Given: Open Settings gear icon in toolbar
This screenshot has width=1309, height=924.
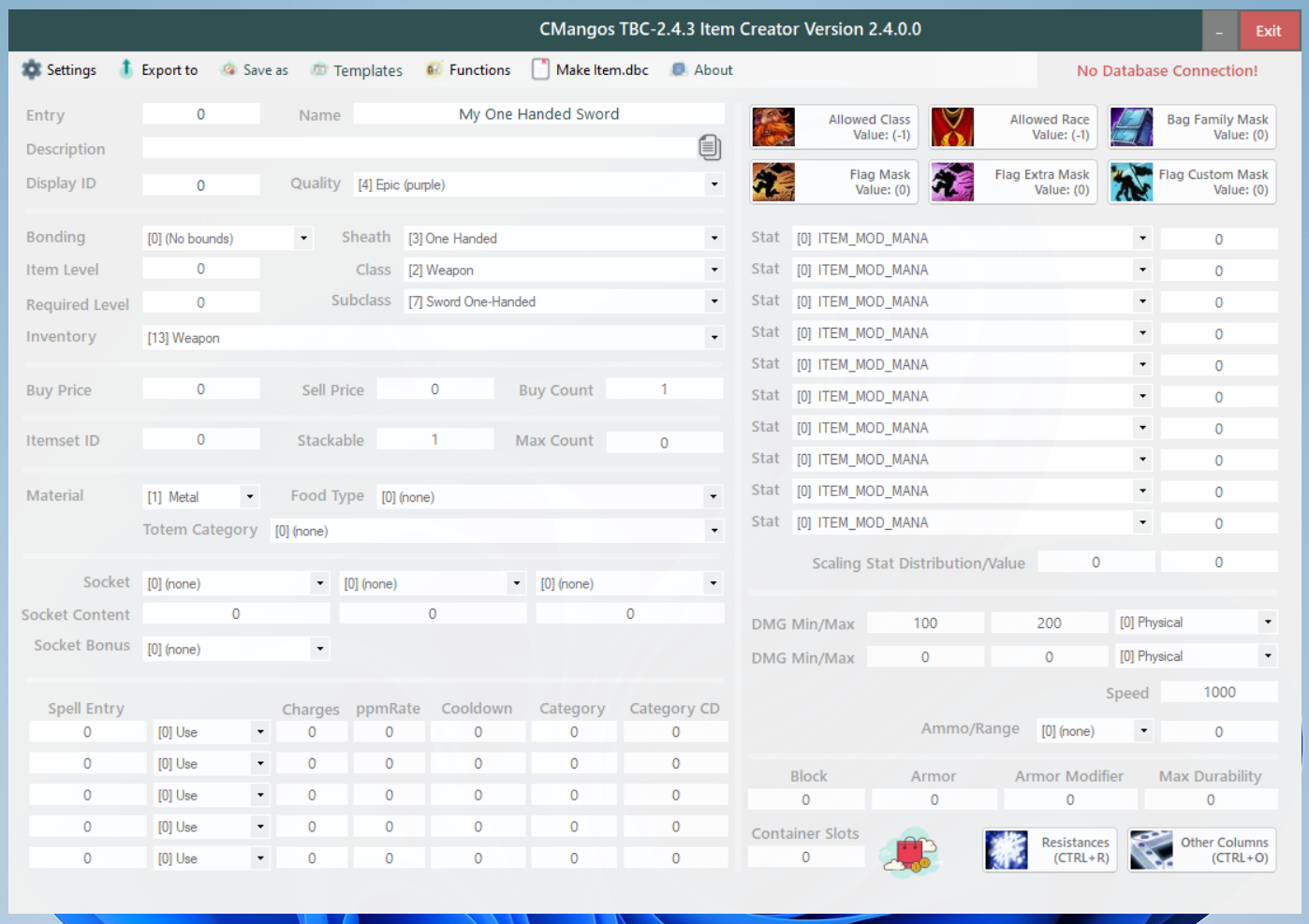Looking at the screenshot, I should [x=32, y=69].
